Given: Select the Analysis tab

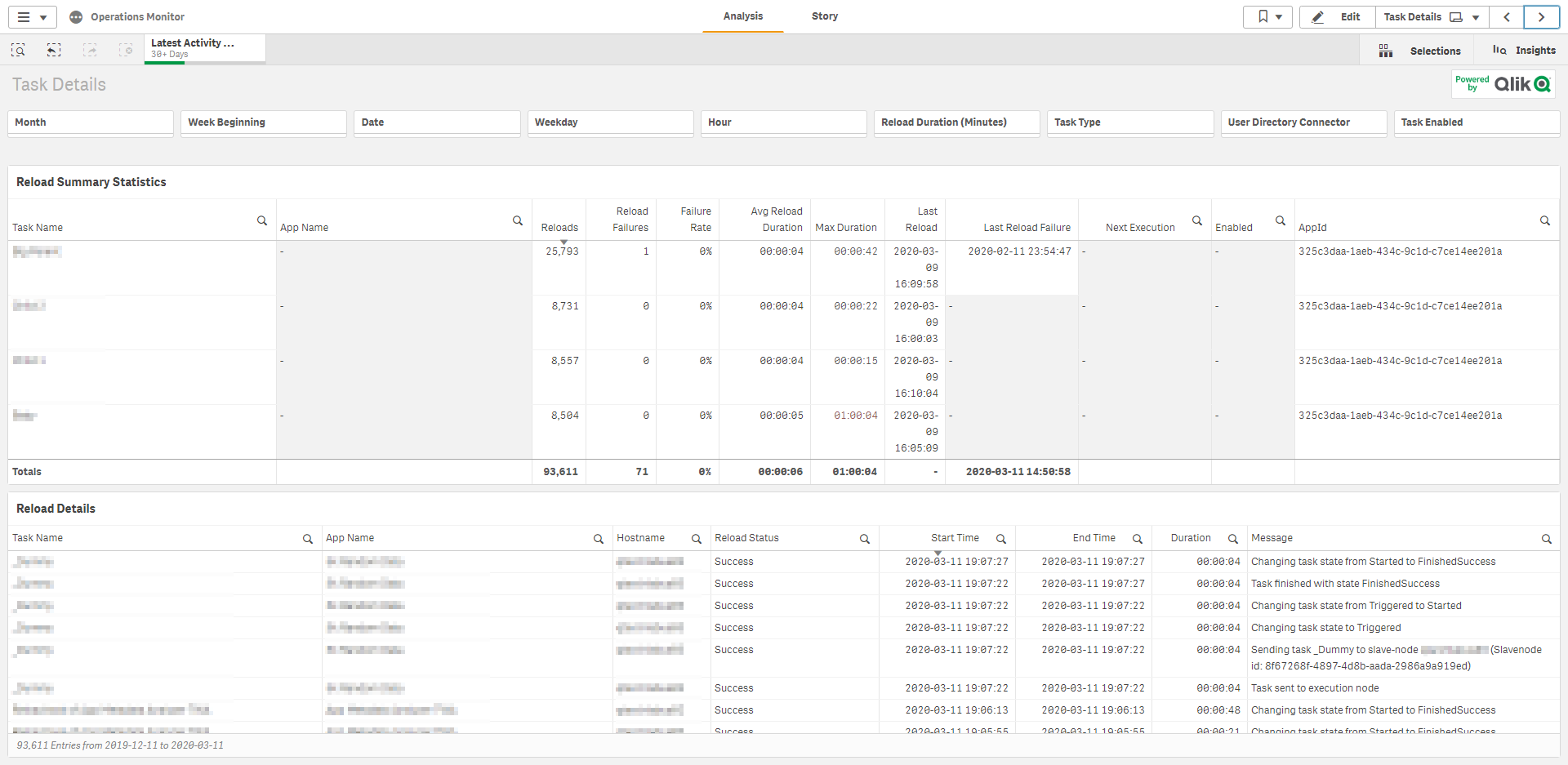Looking at the screenshot, I should click(742, 16).
